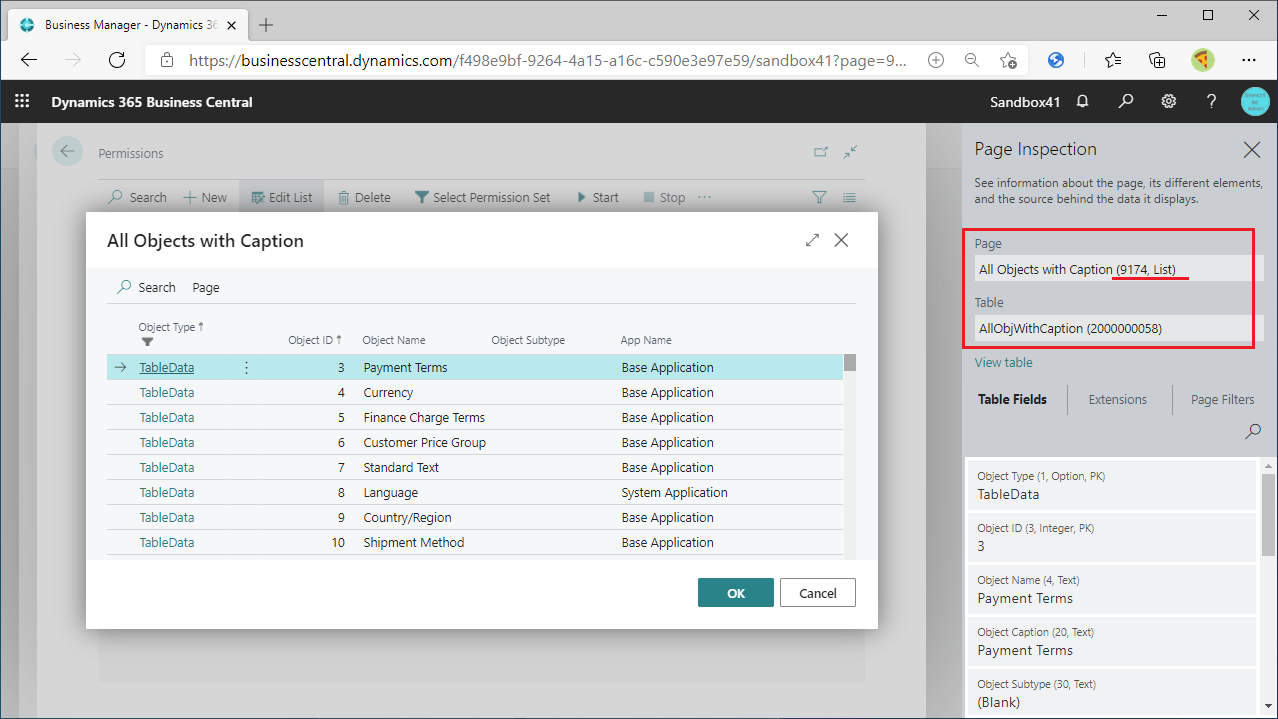Open the Object Type column filter
The width and height of the screenshot is (1278, 719).
click(147, 341)
